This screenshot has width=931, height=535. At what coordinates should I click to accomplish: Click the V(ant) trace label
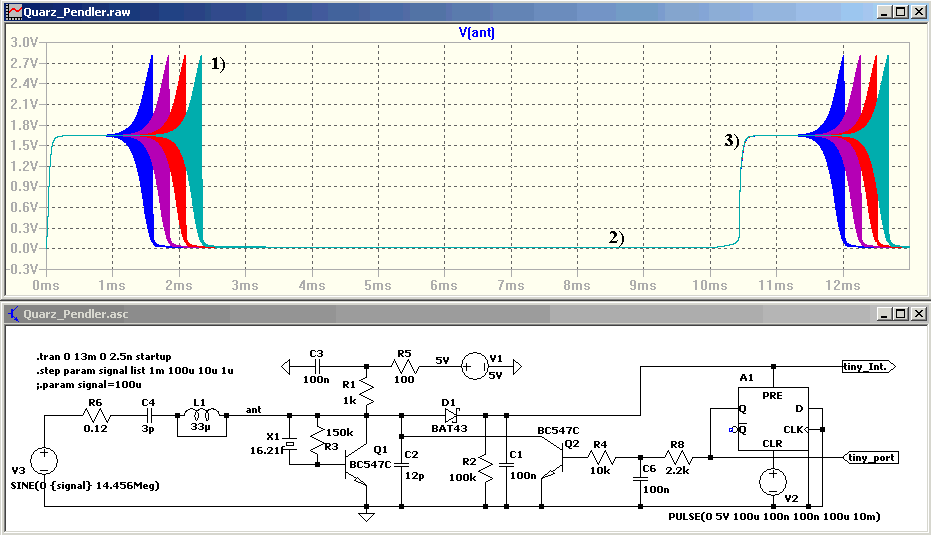coord(476,33)
